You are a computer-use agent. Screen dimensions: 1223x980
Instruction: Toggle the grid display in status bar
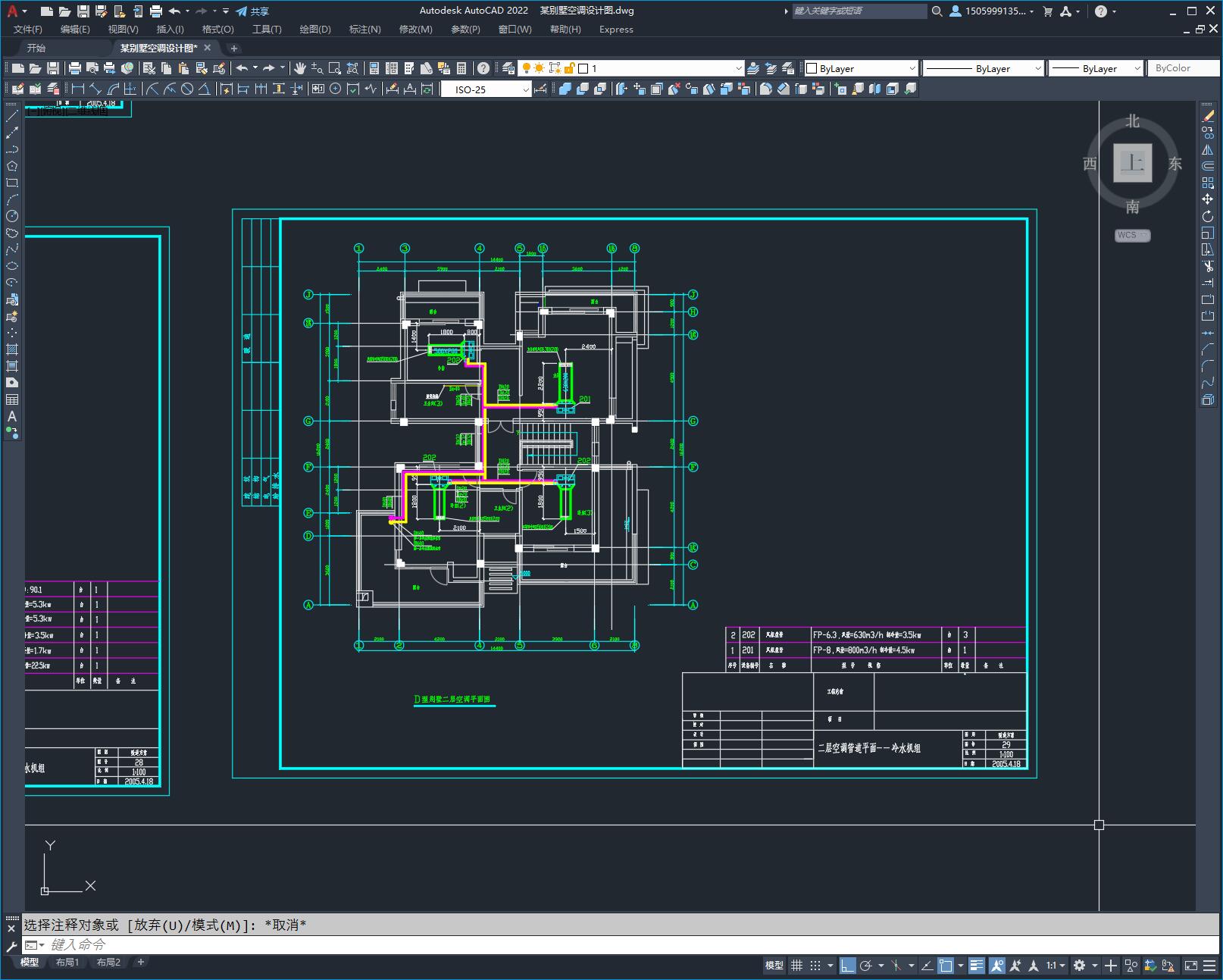(796, 966)
